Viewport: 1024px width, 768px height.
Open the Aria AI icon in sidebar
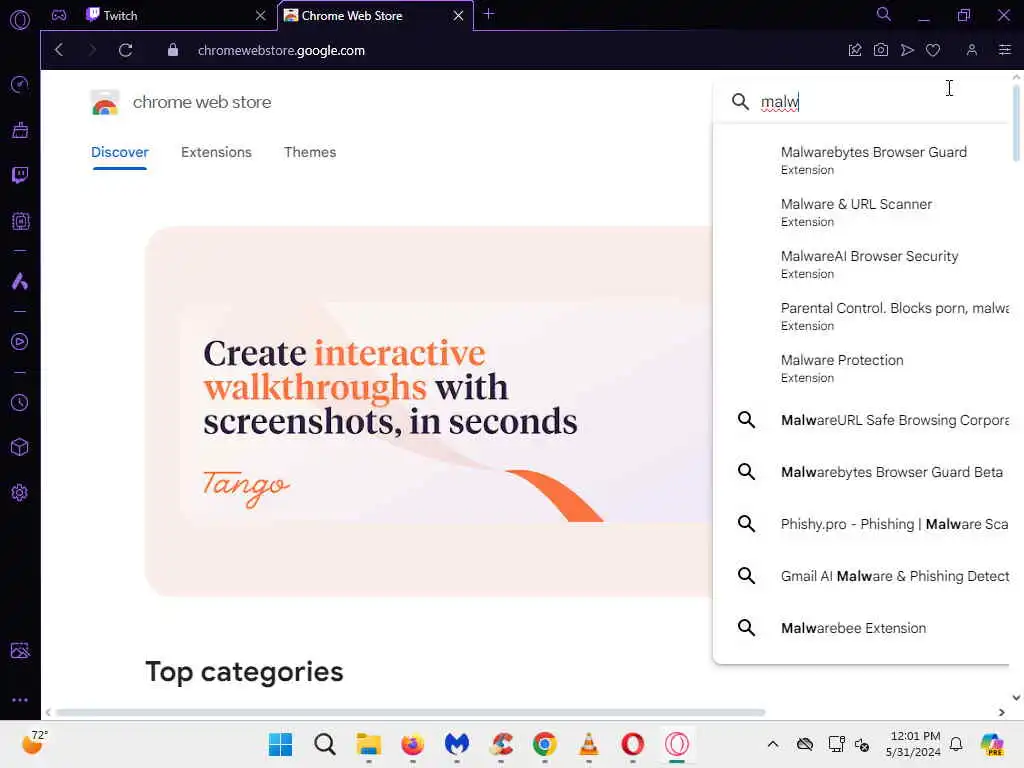pos(20,281)
